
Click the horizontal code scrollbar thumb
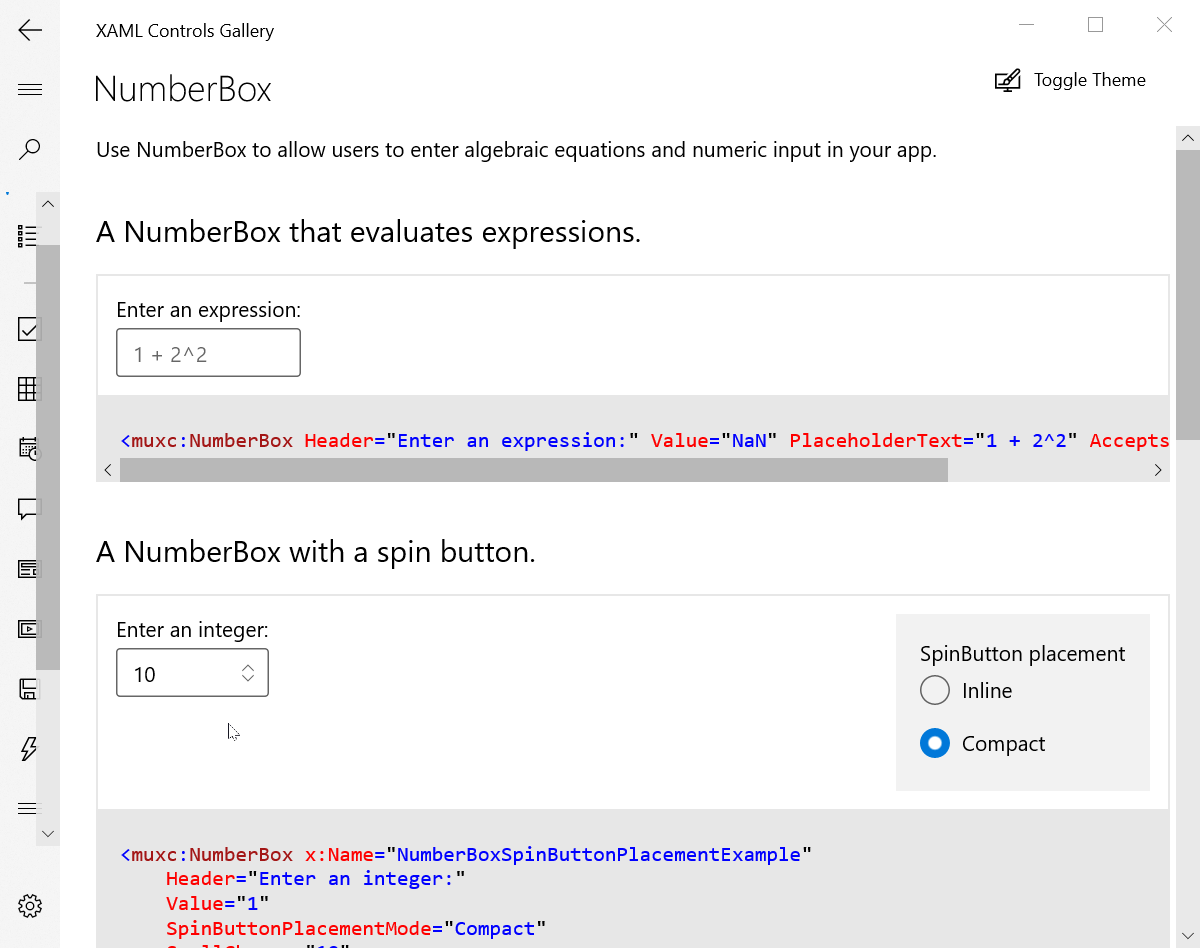533,470
